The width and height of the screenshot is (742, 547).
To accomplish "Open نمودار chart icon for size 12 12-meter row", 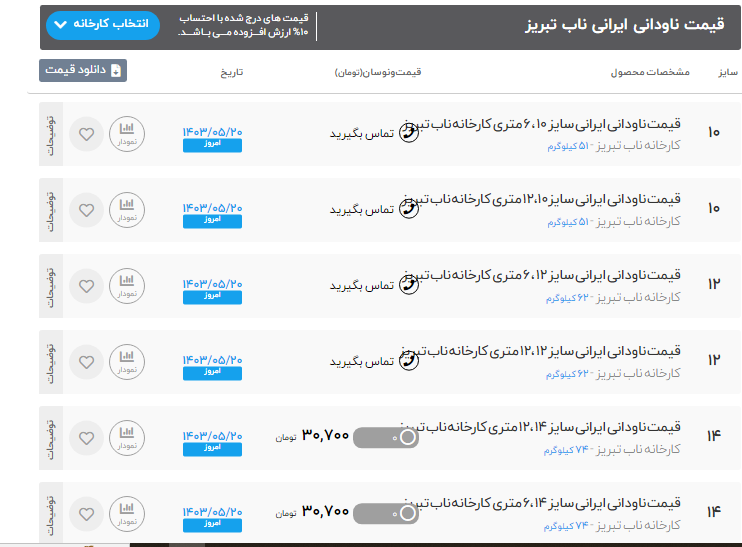I will 127,360.
